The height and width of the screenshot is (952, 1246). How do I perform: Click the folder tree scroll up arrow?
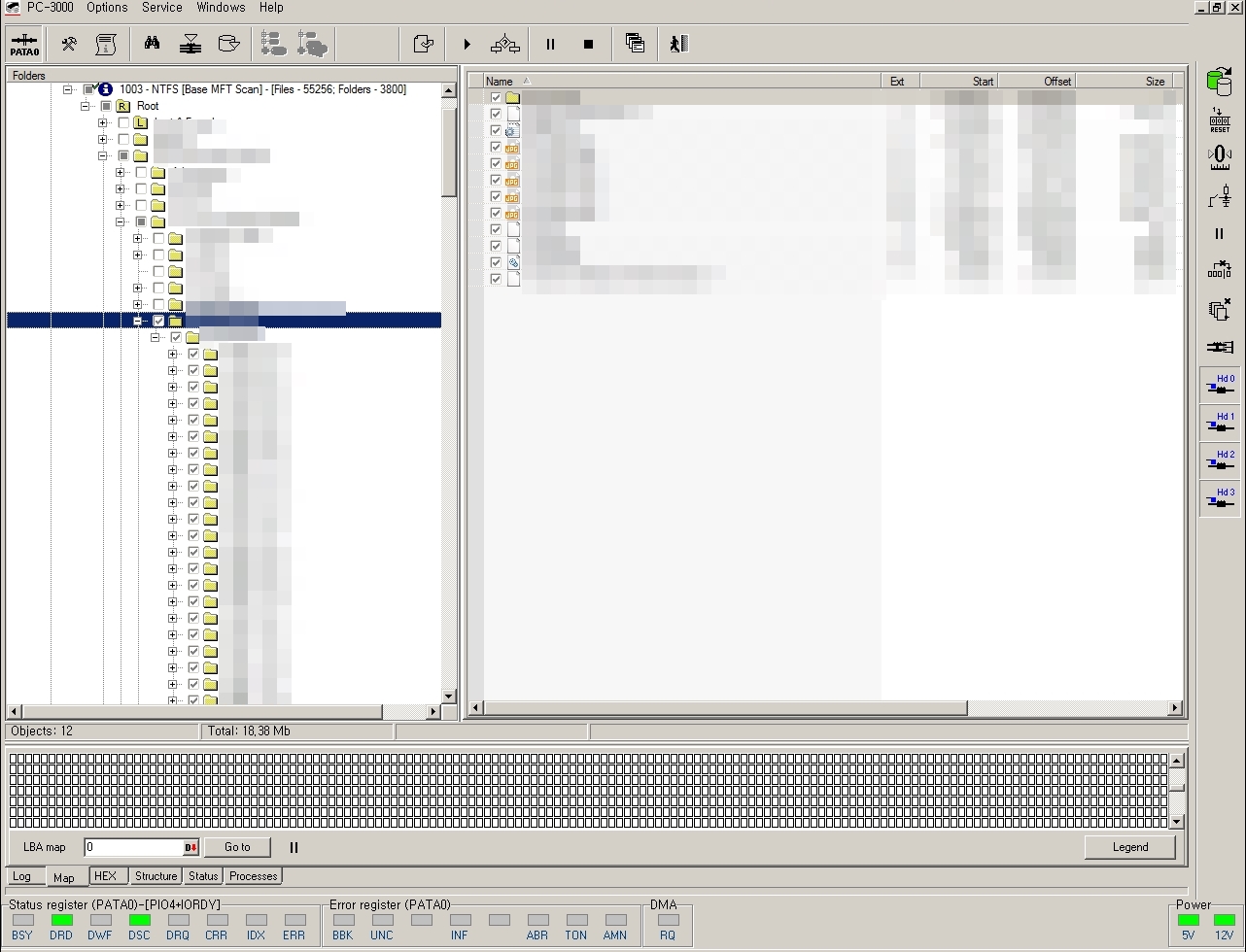tap(449, 90)
